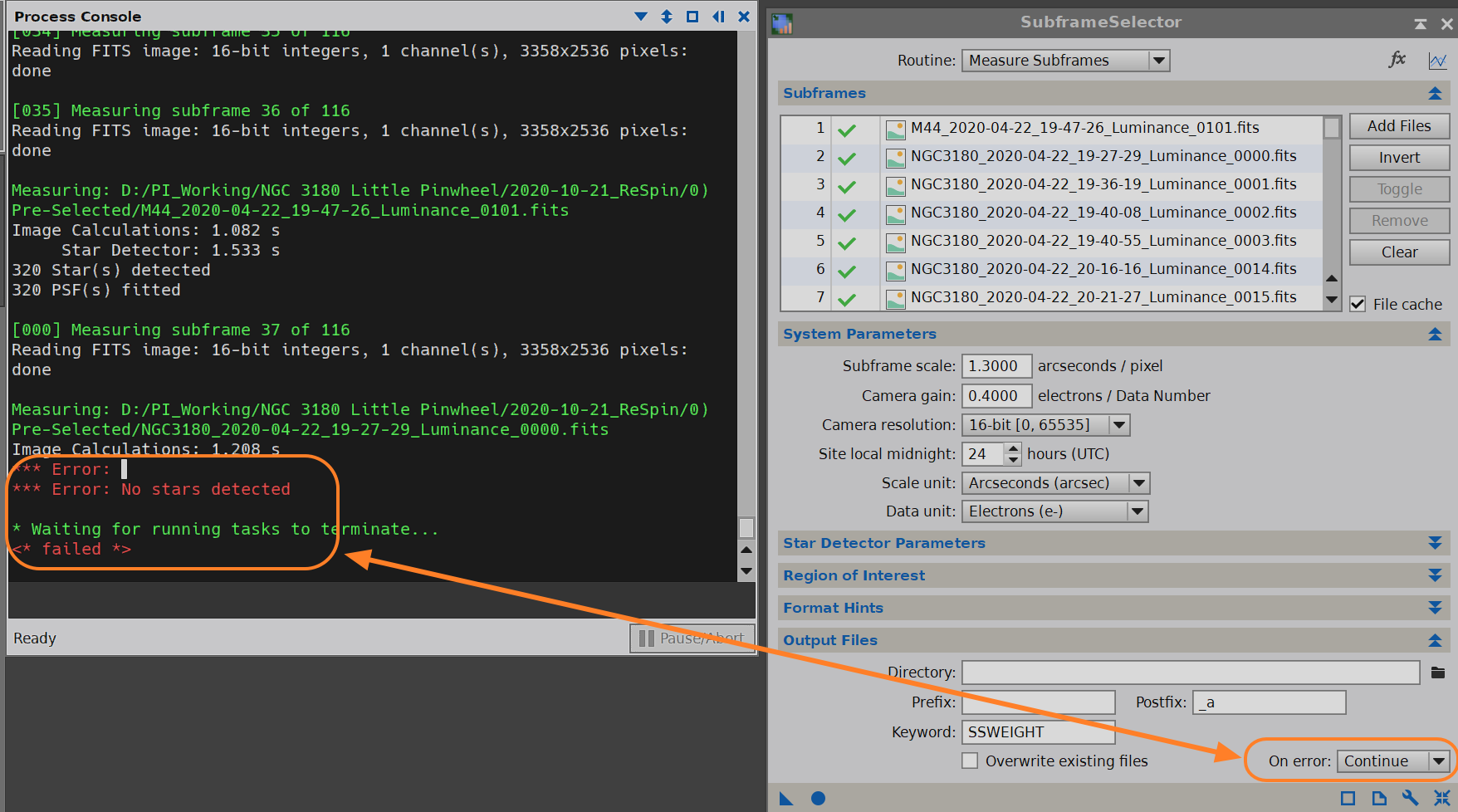Open the Expressions (fx) window in SubframeSelector
The image size is (1458, 812).
point(1397,59)
